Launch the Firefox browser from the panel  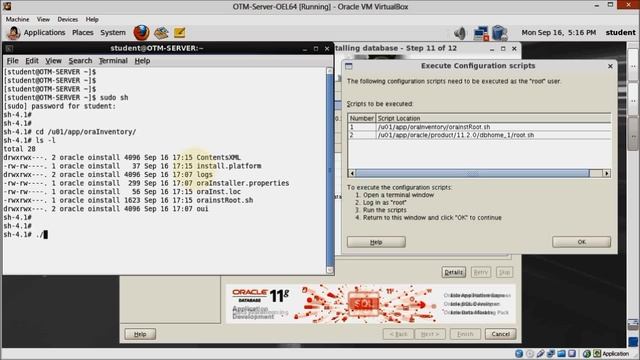(141, 32)
